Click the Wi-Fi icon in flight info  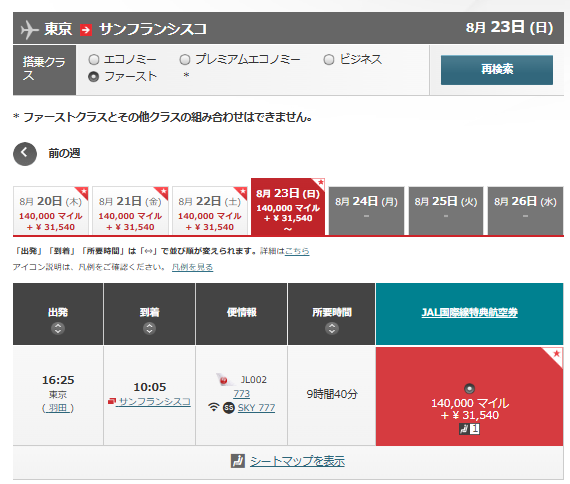coord(214,407)
